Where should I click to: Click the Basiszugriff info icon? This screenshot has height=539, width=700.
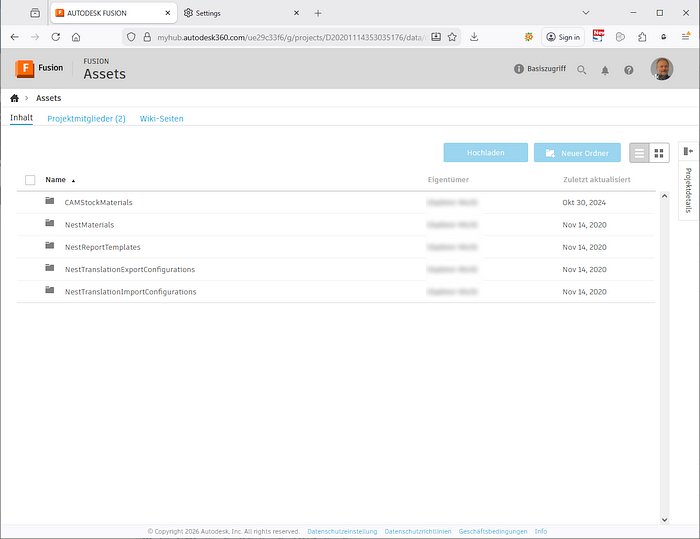(x=518, y=69)
